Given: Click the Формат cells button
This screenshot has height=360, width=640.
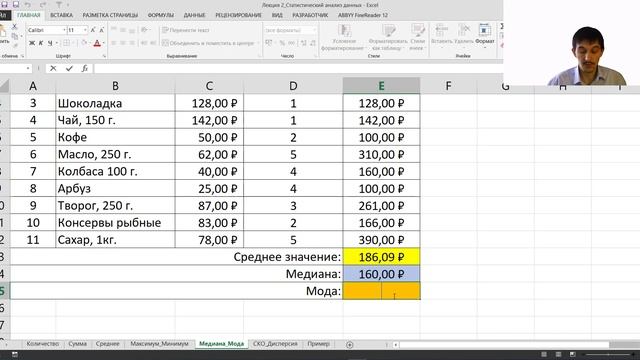Looking at the screenshot, I should pyautogui.click(x=485, y=36).
